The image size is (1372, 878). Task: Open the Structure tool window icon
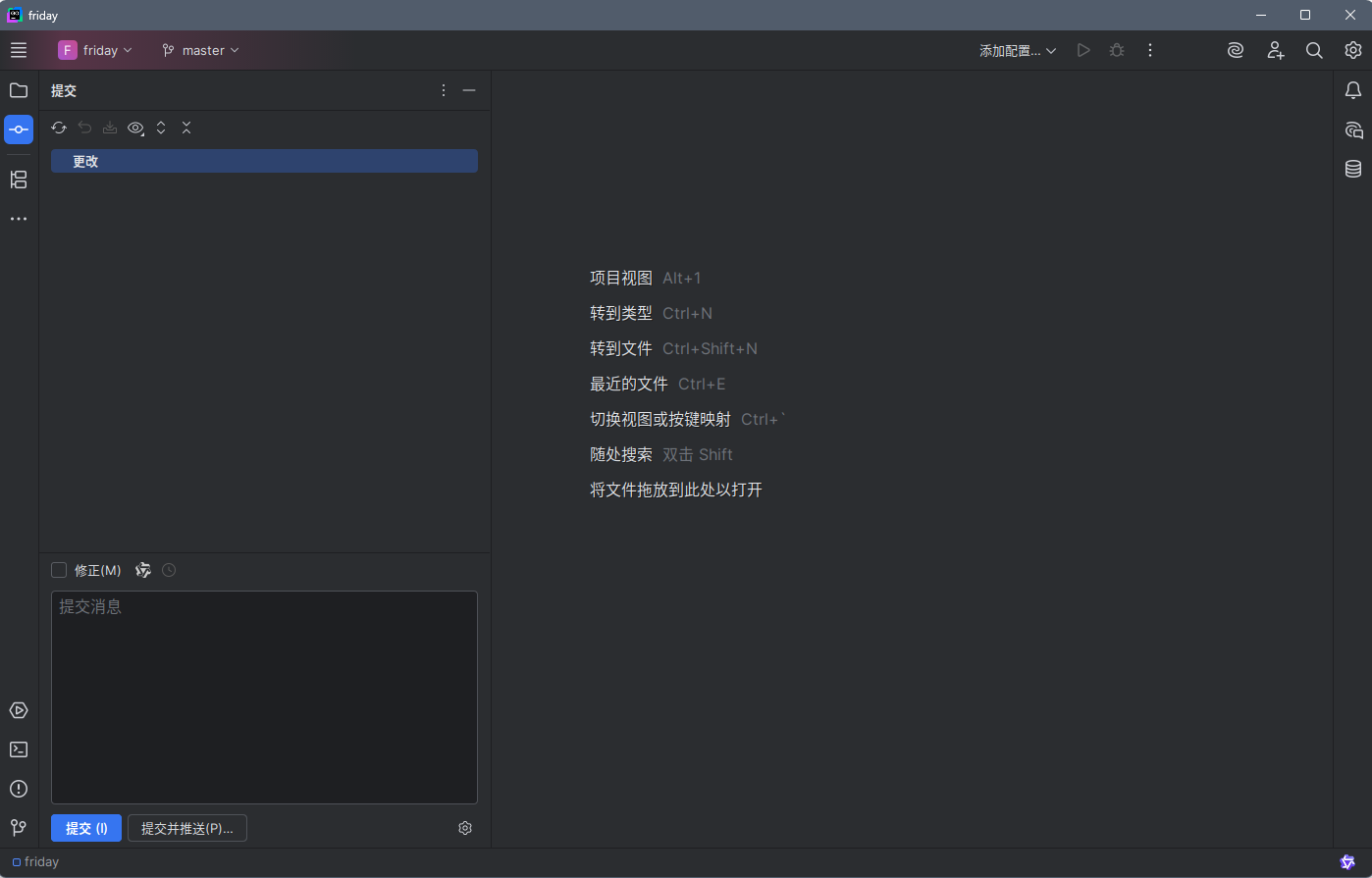click(x=19, y=180)
